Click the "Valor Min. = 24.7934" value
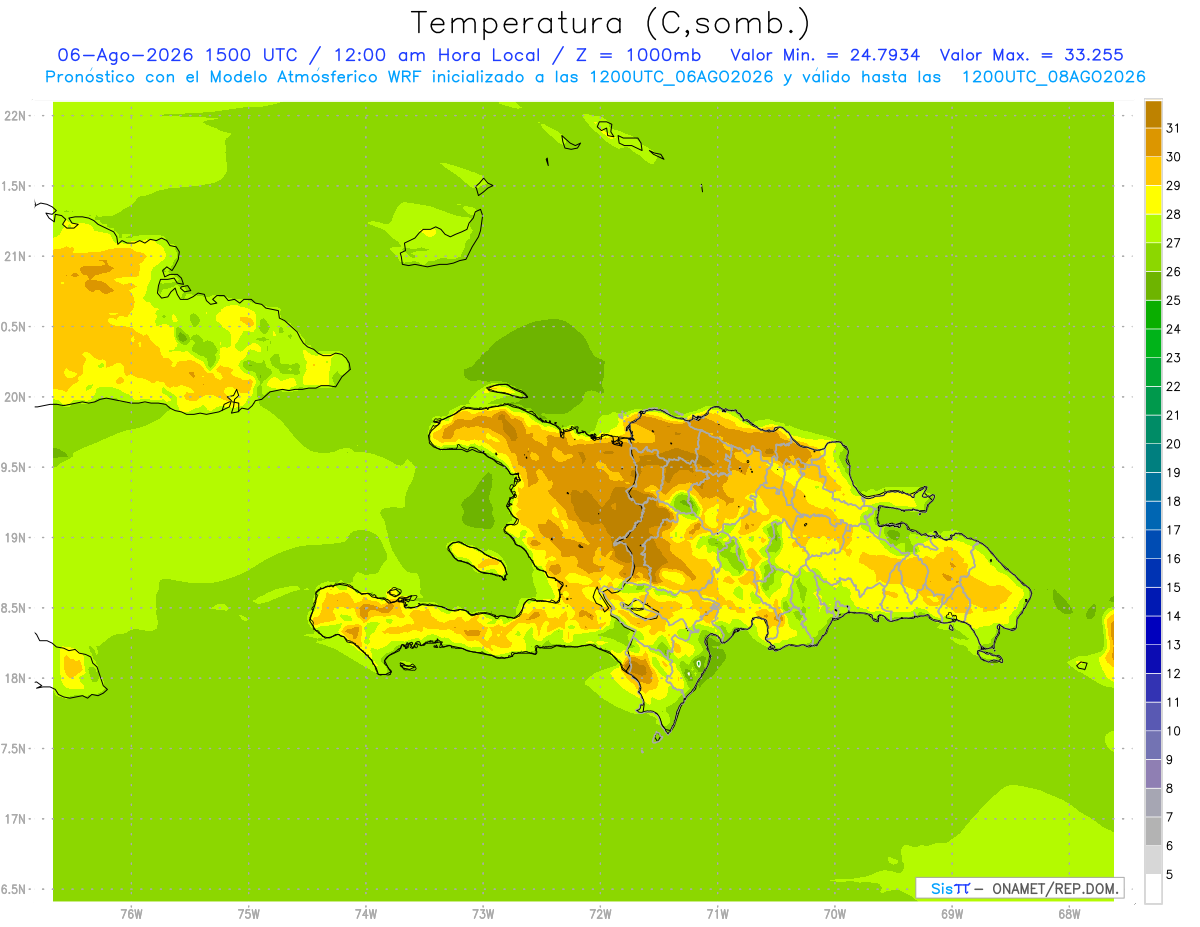The image size is (1200, 927). coord(826,55)
